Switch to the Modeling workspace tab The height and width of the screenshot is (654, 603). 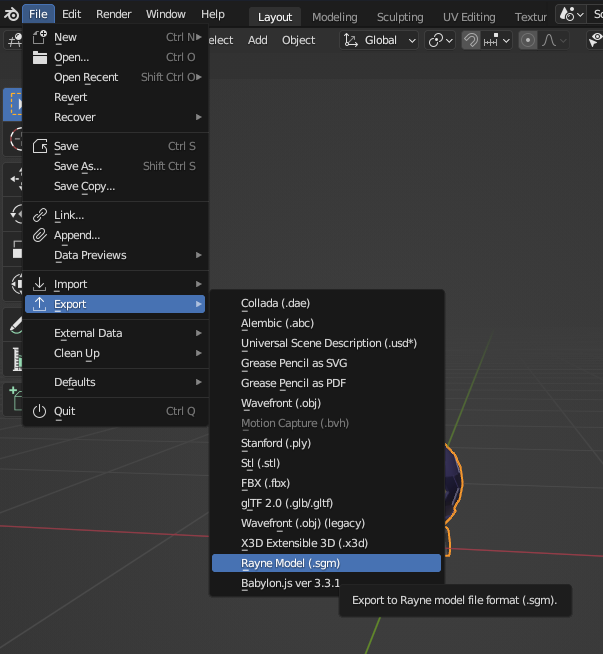pos(334,17)
